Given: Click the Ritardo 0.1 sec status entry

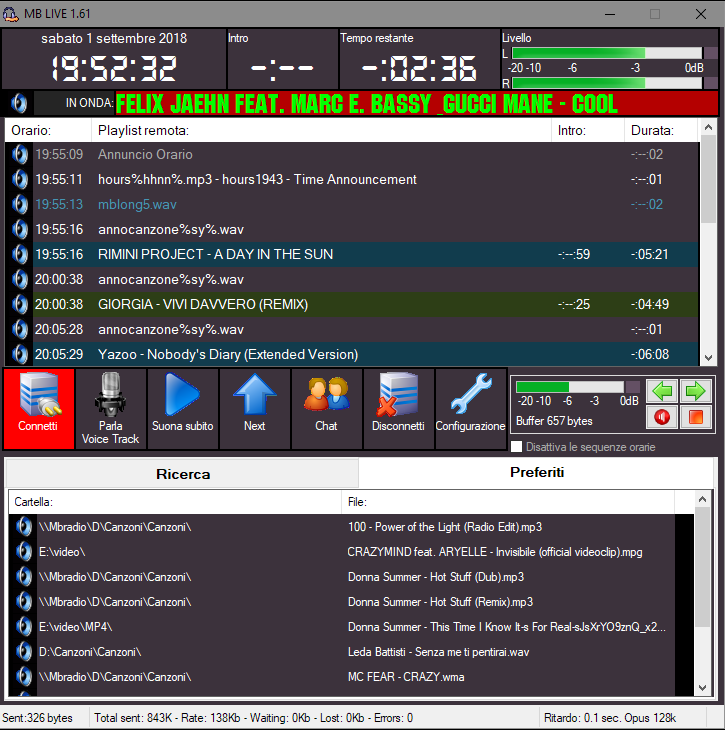Looking at the screenshot, I should coord(610,718).
